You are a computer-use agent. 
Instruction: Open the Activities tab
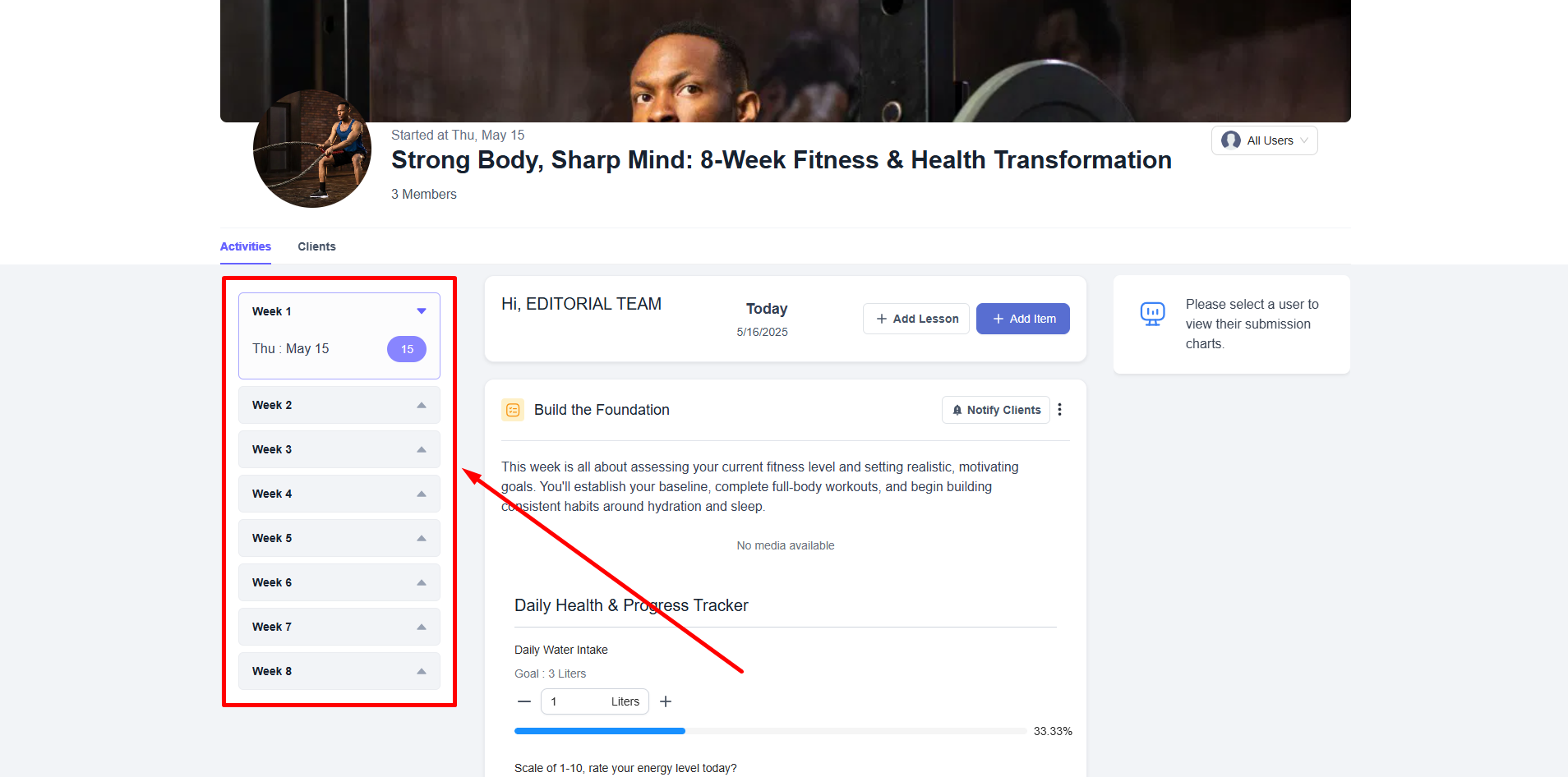tap(246, 246)
